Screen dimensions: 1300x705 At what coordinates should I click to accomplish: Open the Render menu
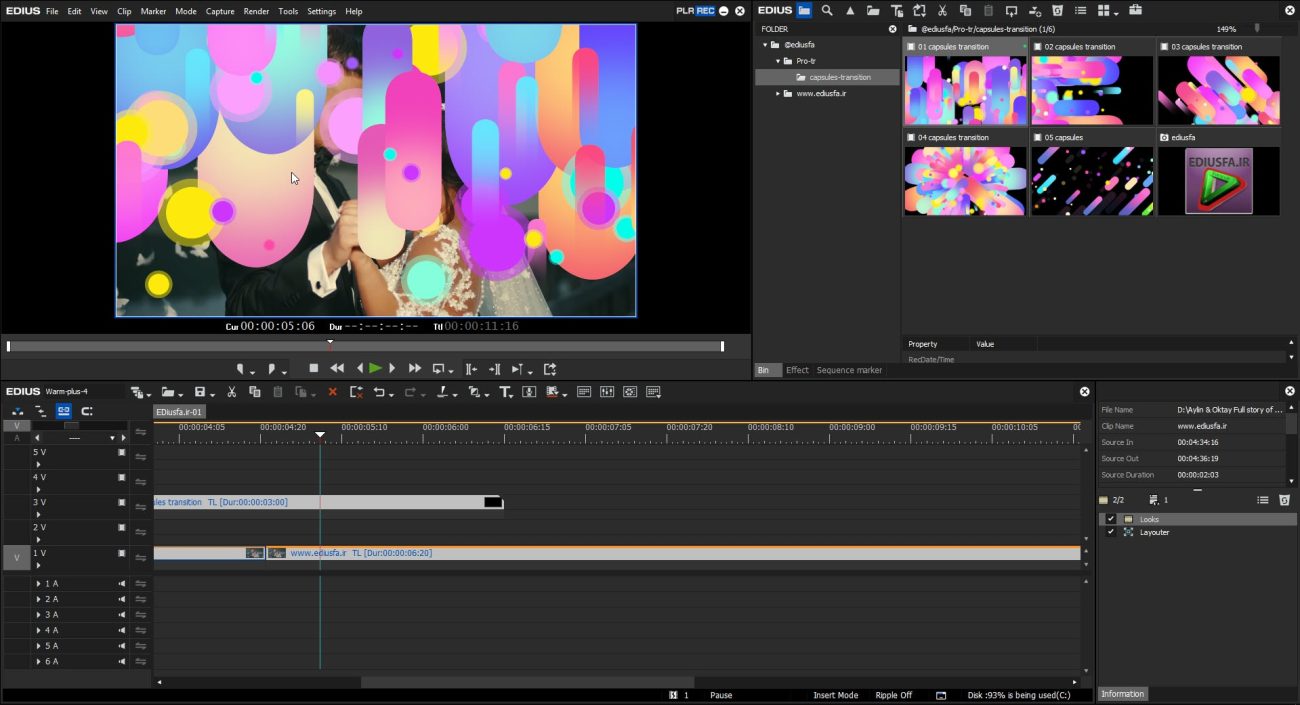[x=256, y=11]
